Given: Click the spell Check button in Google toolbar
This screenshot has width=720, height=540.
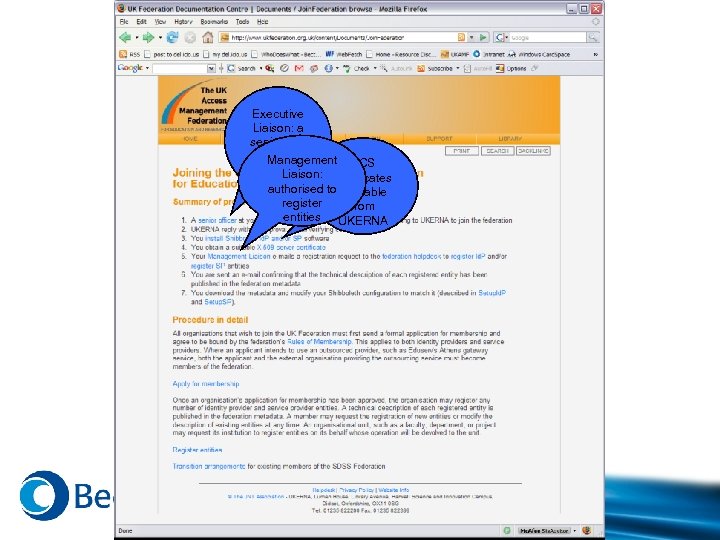Looking at the screenshot, I should pos(357,68).
